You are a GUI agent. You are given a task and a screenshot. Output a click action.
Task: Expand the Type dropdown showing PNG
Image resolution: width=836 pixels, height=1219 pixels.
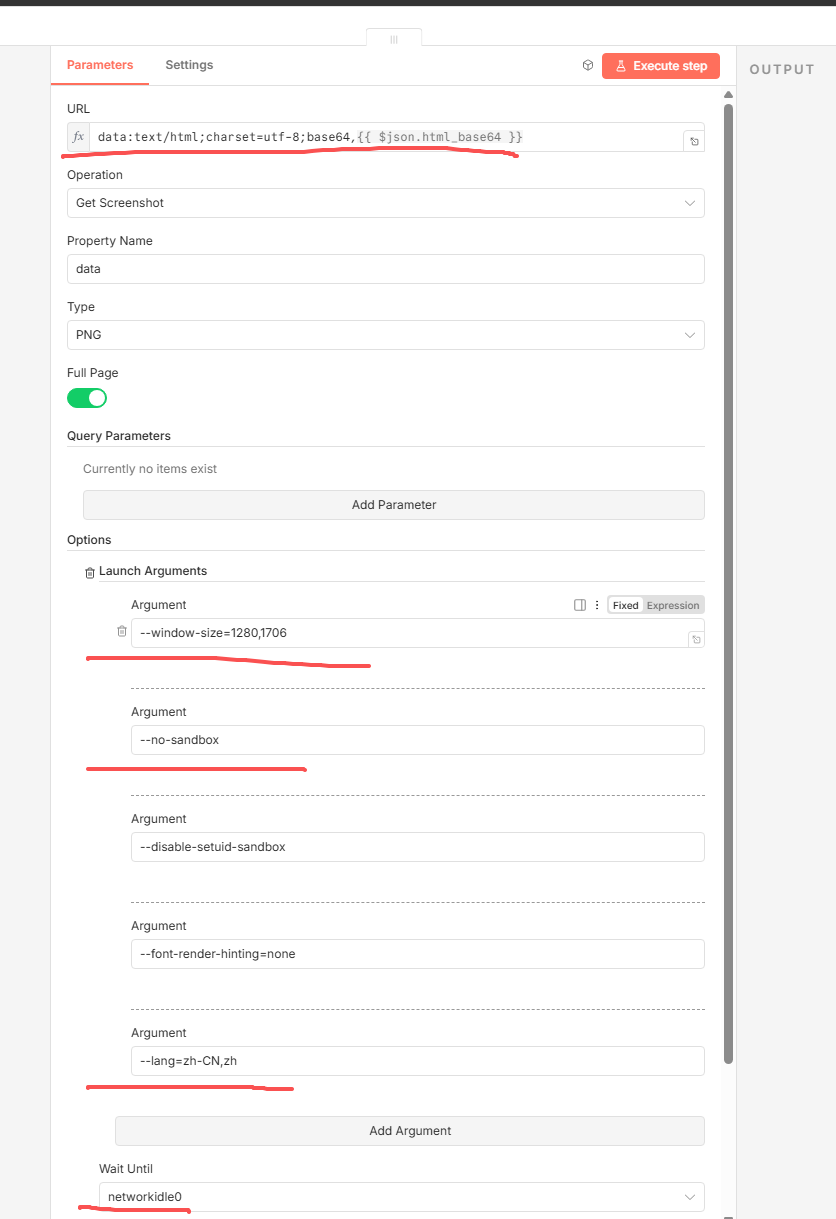[x=385, y=335]
